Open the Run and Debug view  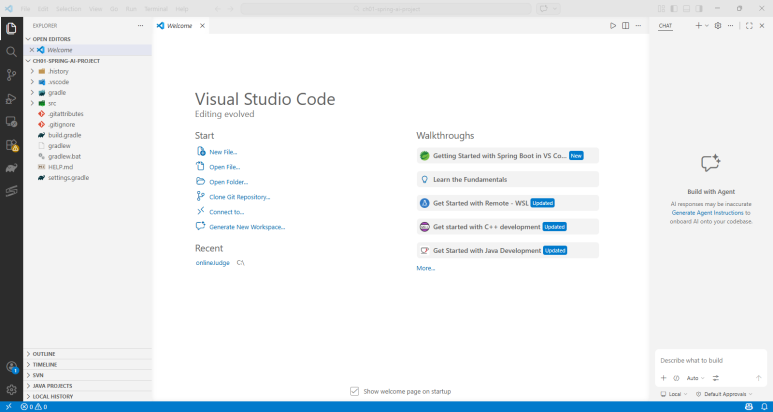(11, 98)
